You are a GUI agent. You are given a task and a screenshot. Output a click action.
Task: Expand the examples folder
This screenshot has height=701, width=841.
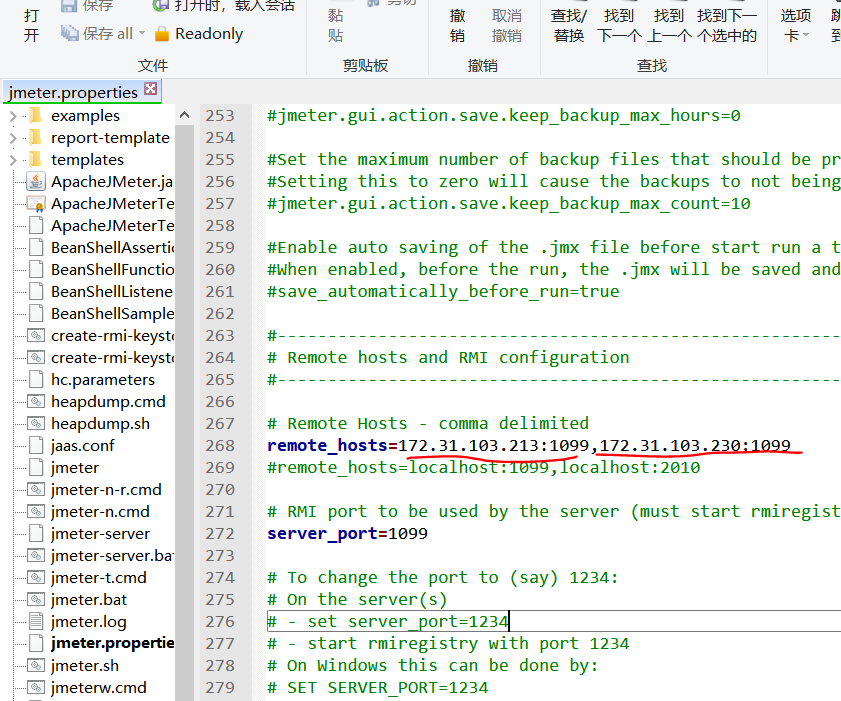pos(13,116)
